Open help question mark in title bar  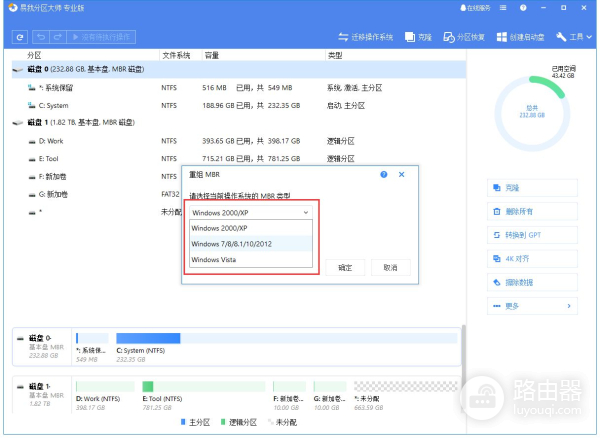(523, 8)
